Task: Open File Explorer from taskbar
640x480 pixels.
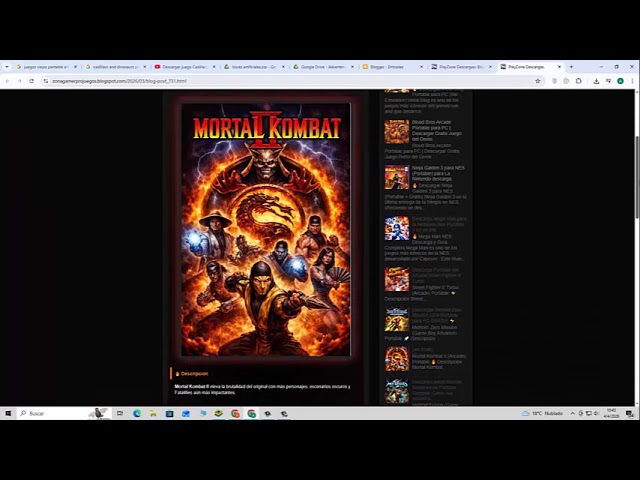Action: click(153, 413)
